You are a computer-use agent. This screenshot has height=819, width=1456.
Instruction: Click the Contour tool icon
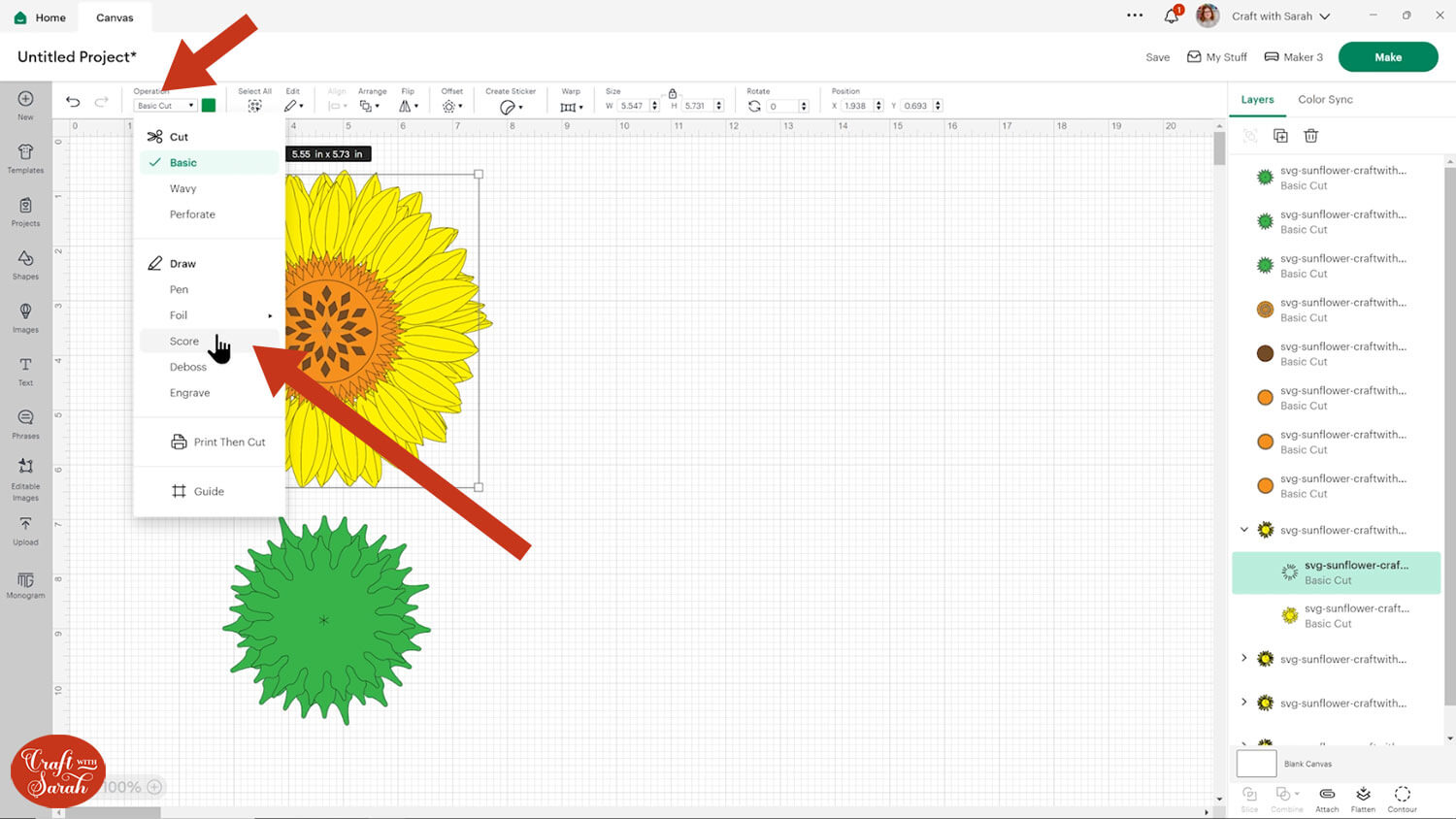pyautogui.click(x=1402, y=798)
